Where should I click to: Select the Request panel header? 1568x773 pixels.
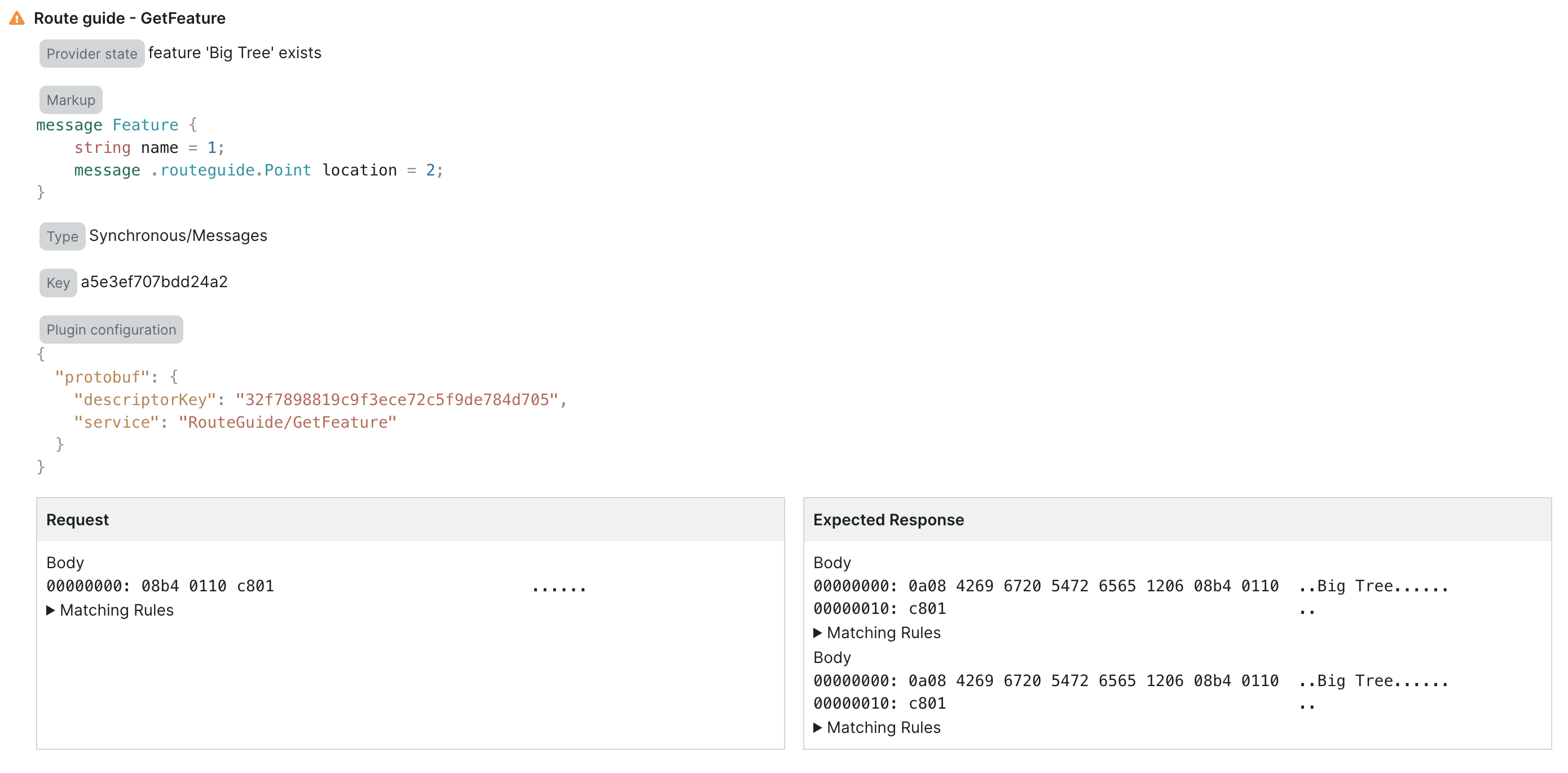(x=77, y=520)
